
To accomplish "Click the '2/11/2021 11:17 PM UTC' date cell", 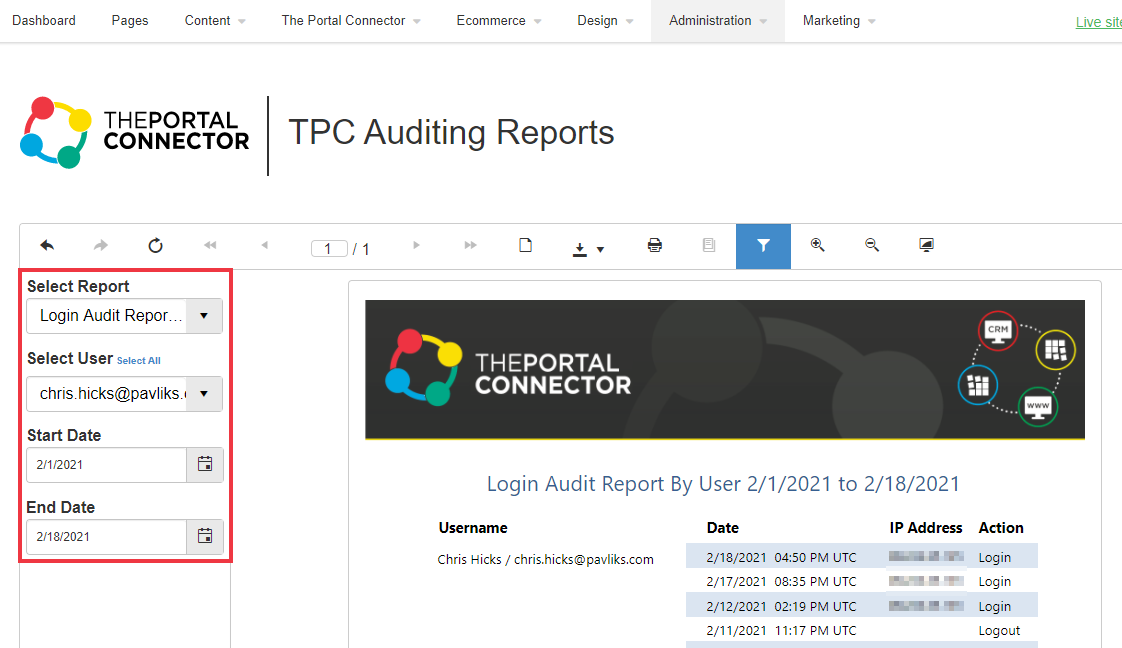I will coord(781,630).
